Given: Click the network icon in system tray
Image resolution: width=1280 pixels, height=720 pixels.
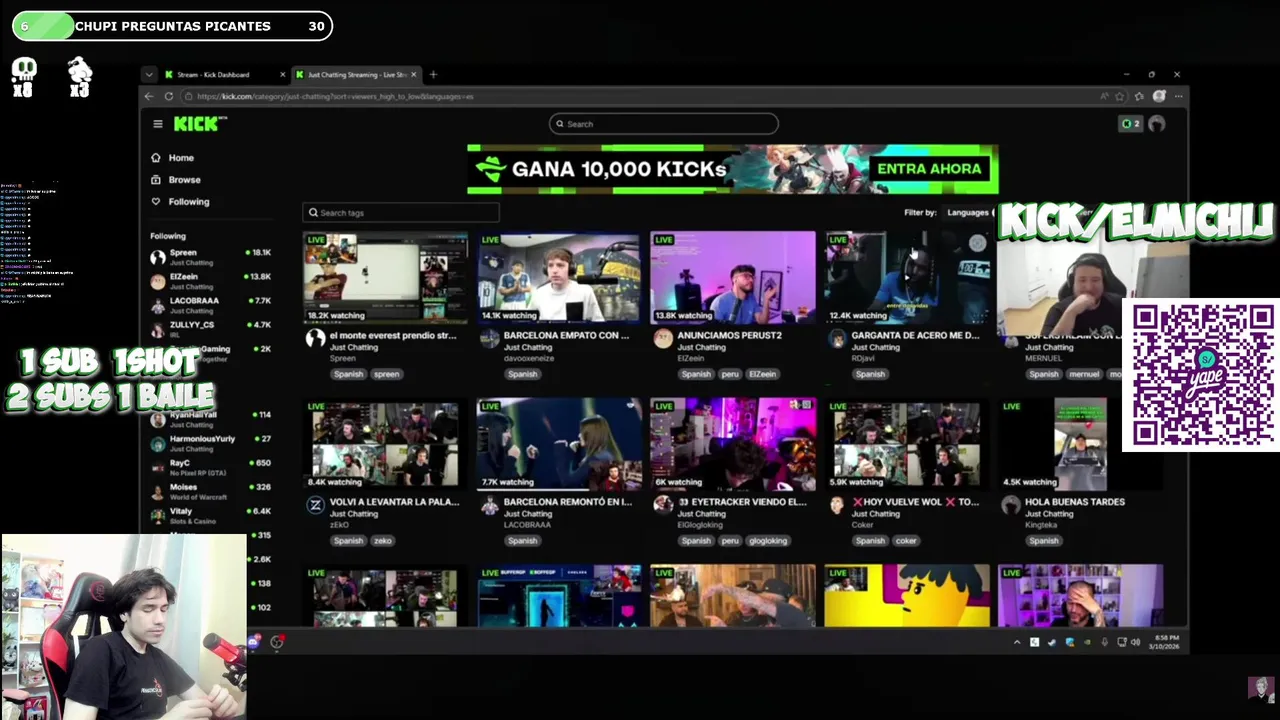Looking at the screenshot, I should point(1121,642).
